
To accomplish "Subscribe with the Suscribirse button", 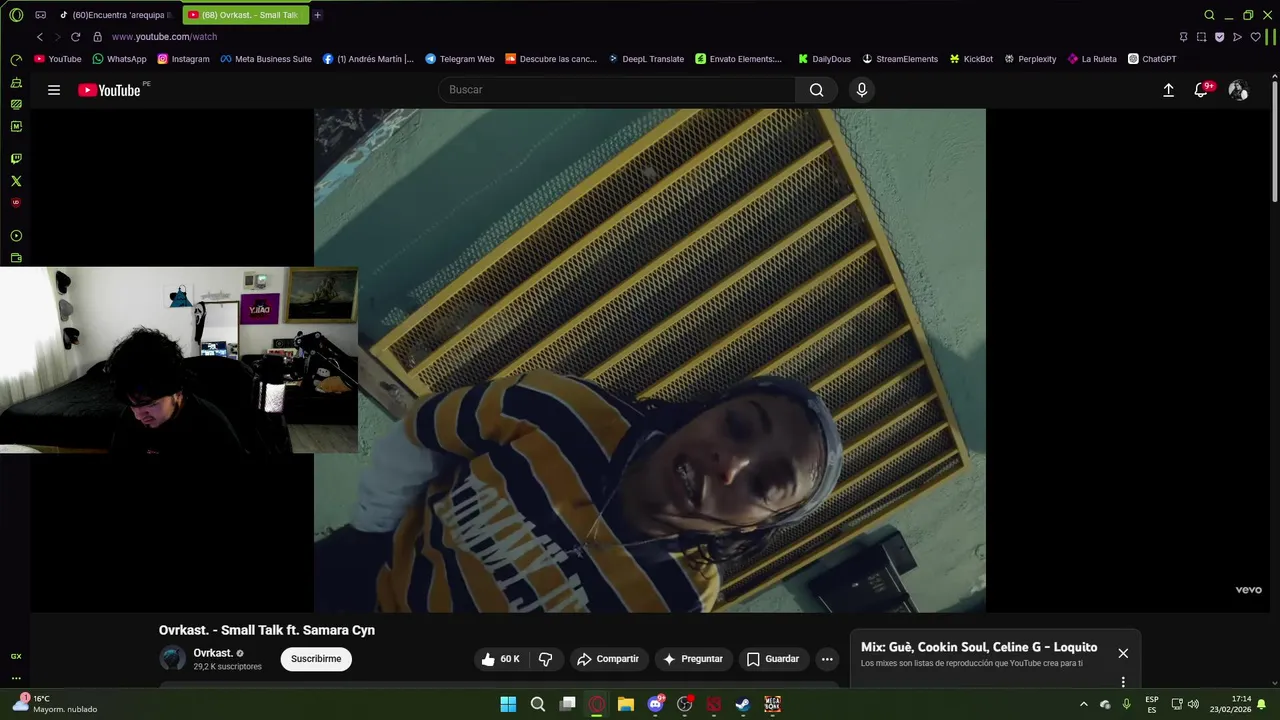I will (316, 659).
